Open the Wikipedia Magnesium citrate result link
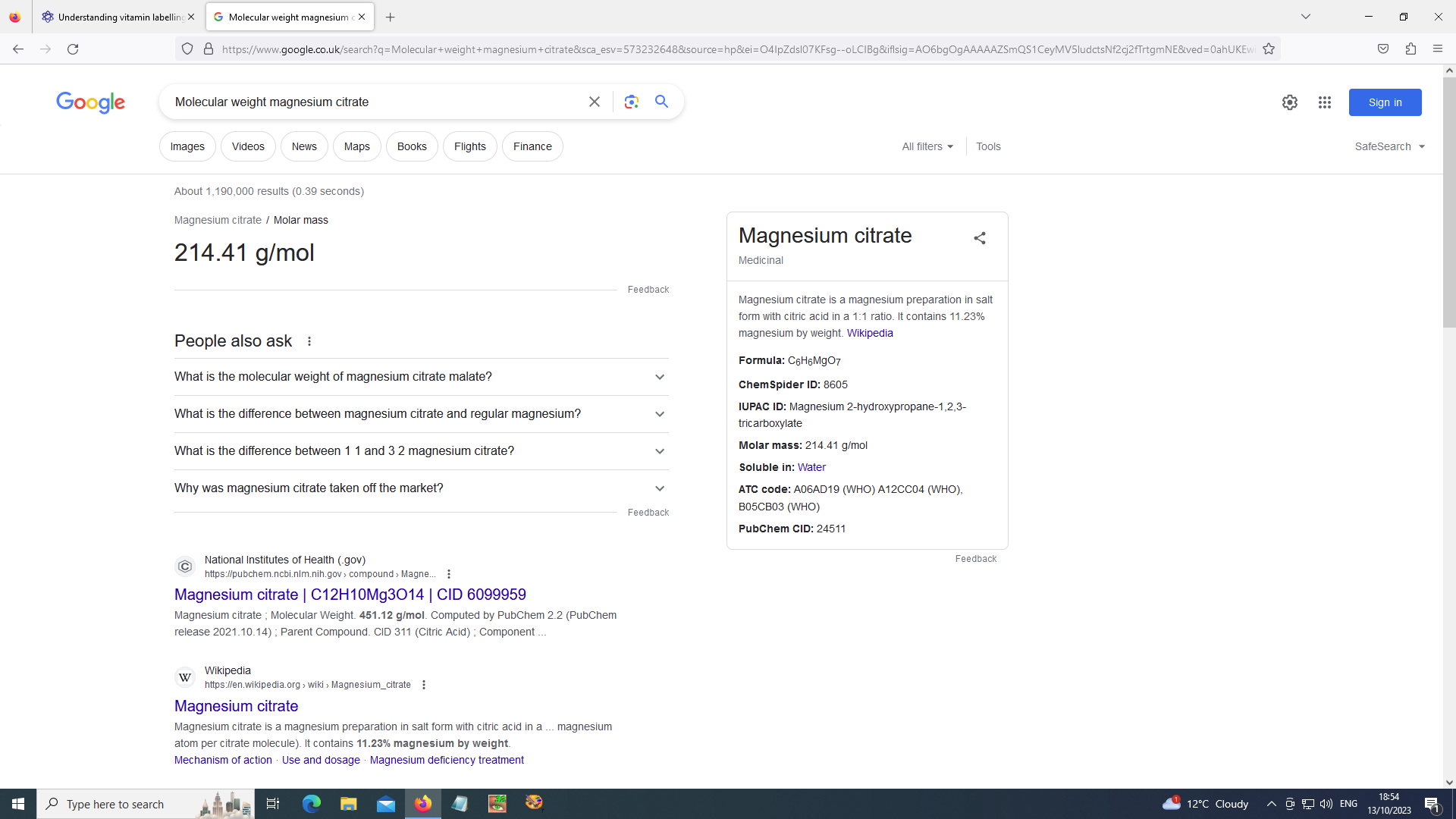This screenshot has height=819, width=1456. [x=236, y=706]
